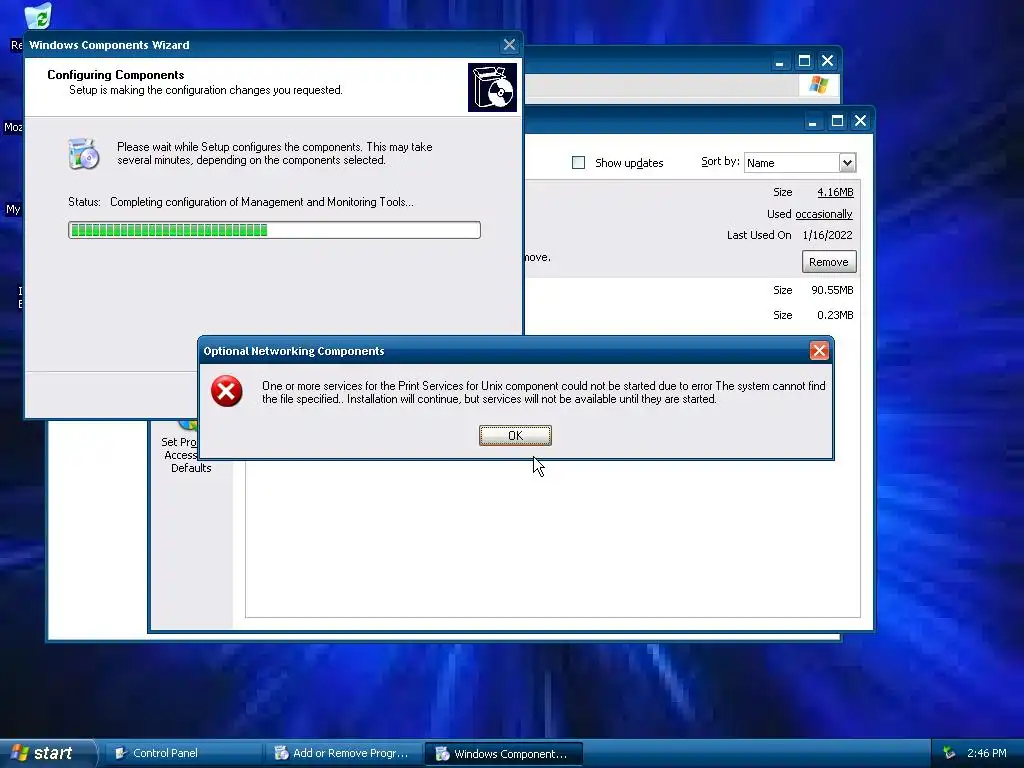Viewport: 1024px width, 768px height.
Task: Click the Status text about Management and Monitoring Tools
Action: point(261,202)
